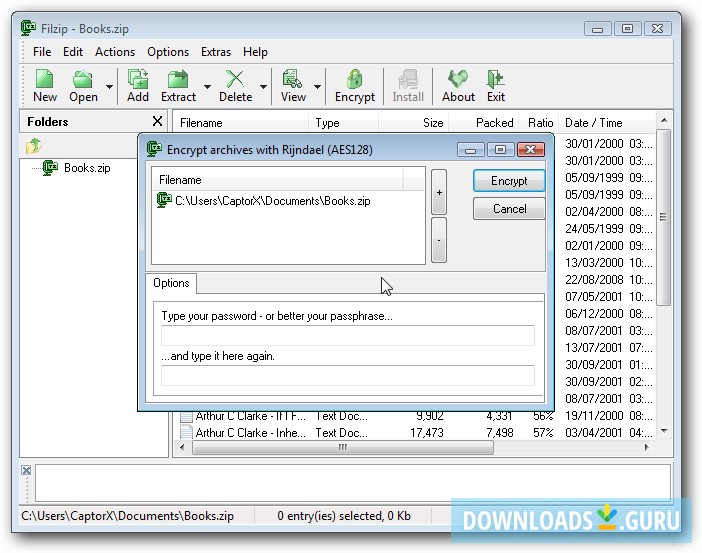Click the Add files toolbar icon
702x553 pixels.
[138, 86]
